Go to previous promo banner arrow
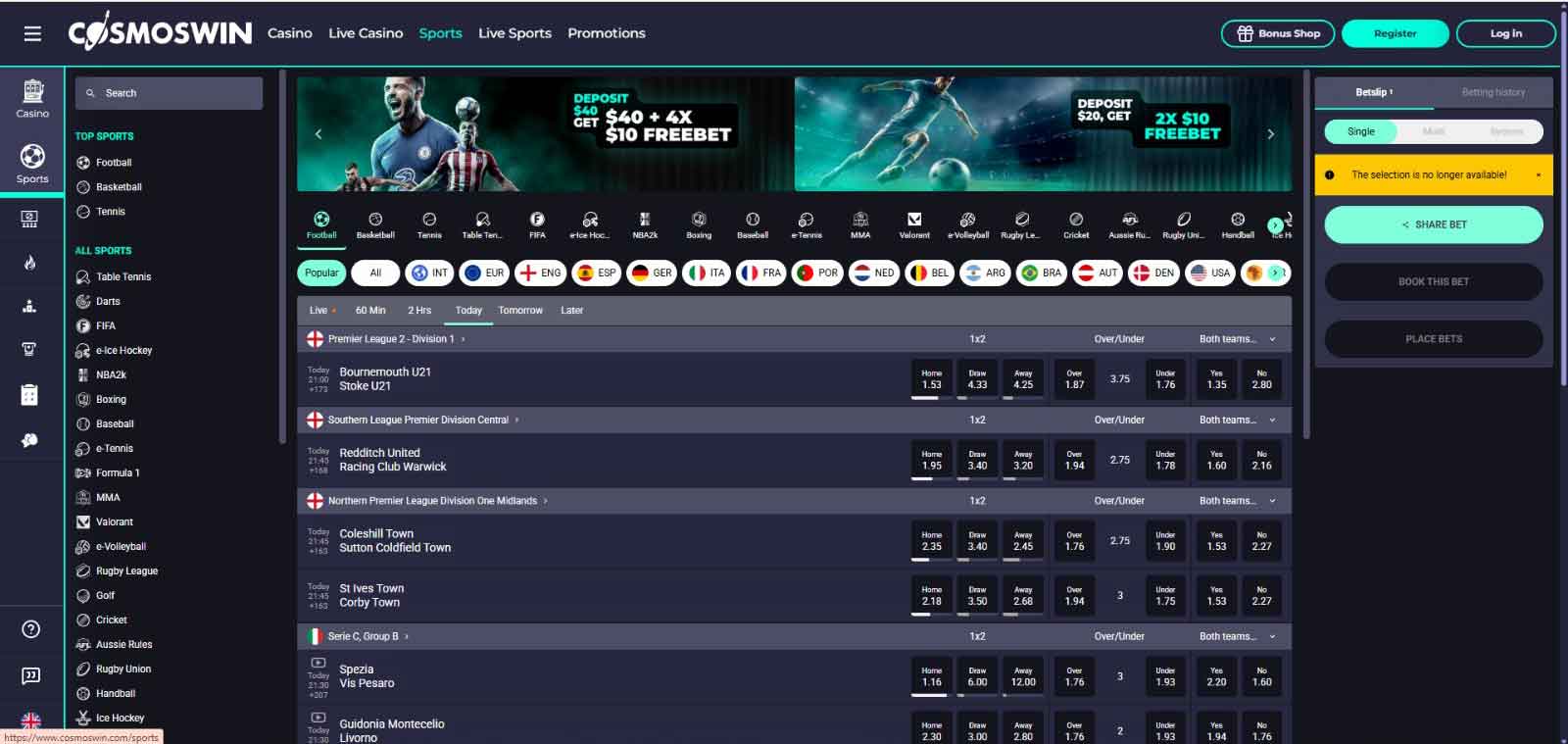Viewport: 1568px width, 744px height. pos(318,134)
